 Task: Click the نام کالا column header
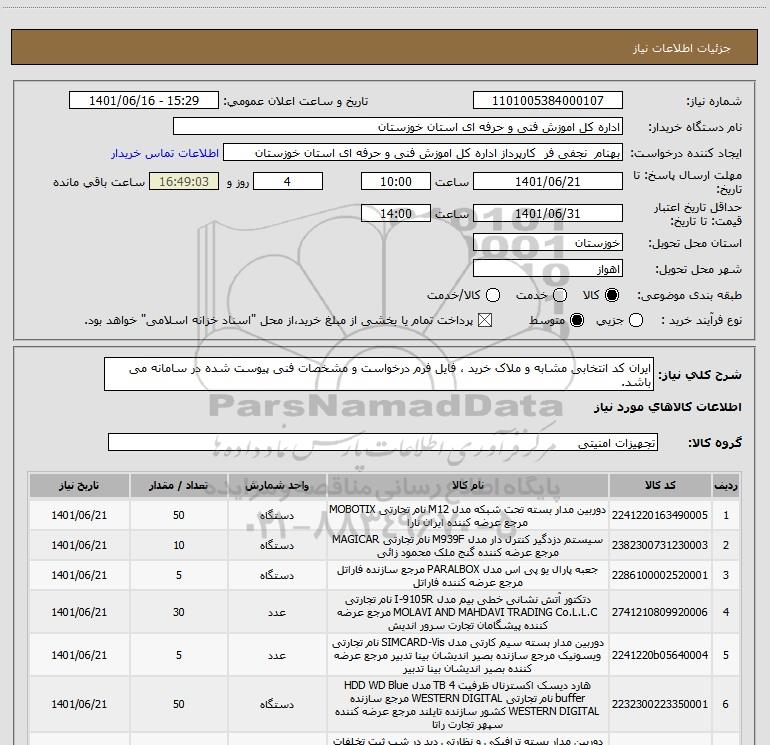(x=468, y=485)
